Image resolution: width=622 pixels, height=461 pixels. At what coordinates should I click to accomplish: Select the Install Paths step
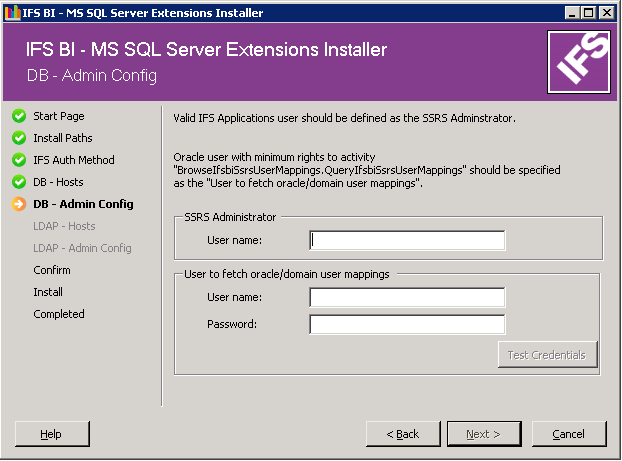(62, 138)
